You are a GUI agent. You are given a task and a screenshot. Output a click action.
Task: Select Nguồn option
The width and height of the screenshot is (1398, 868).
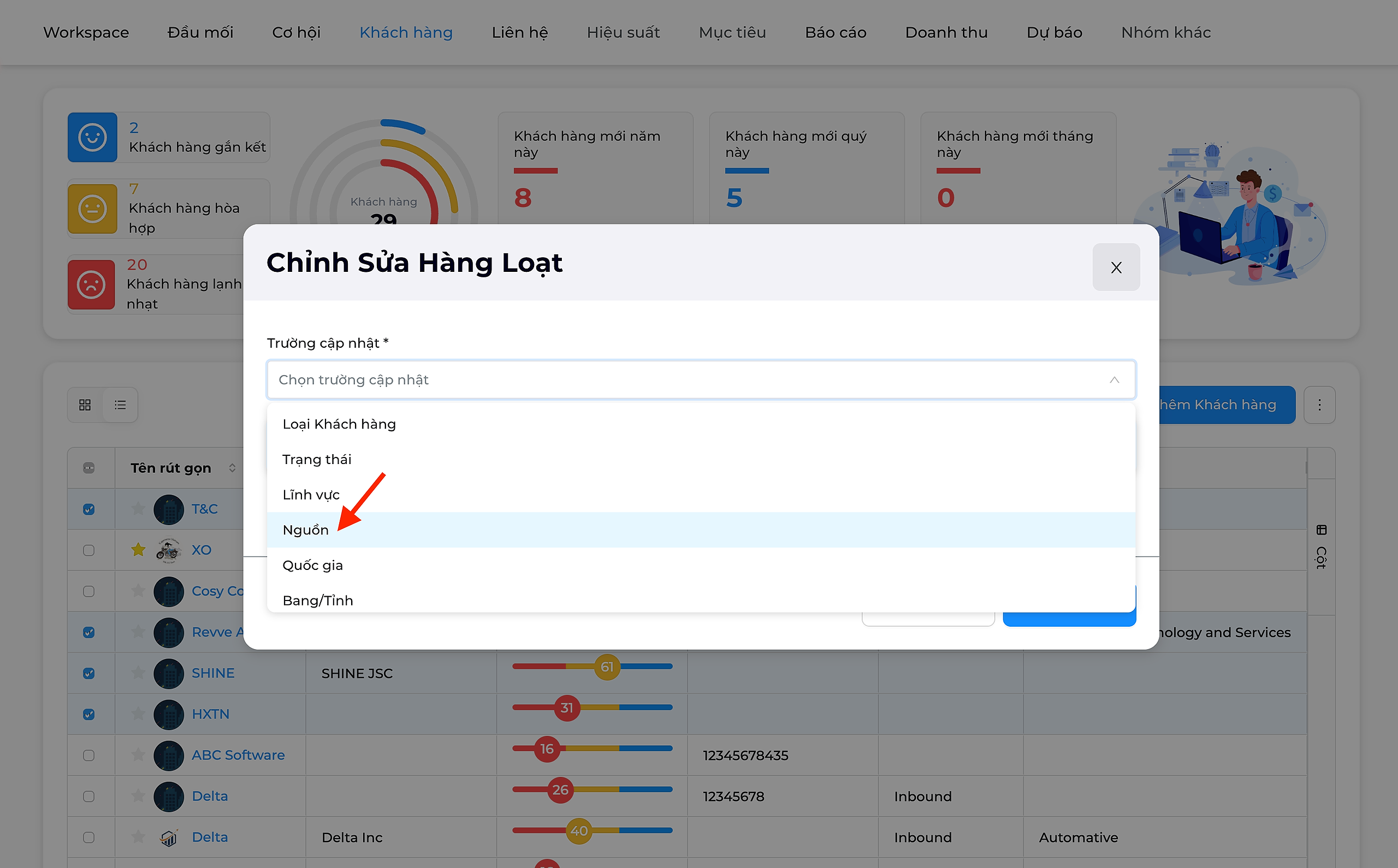coord(701,530)
